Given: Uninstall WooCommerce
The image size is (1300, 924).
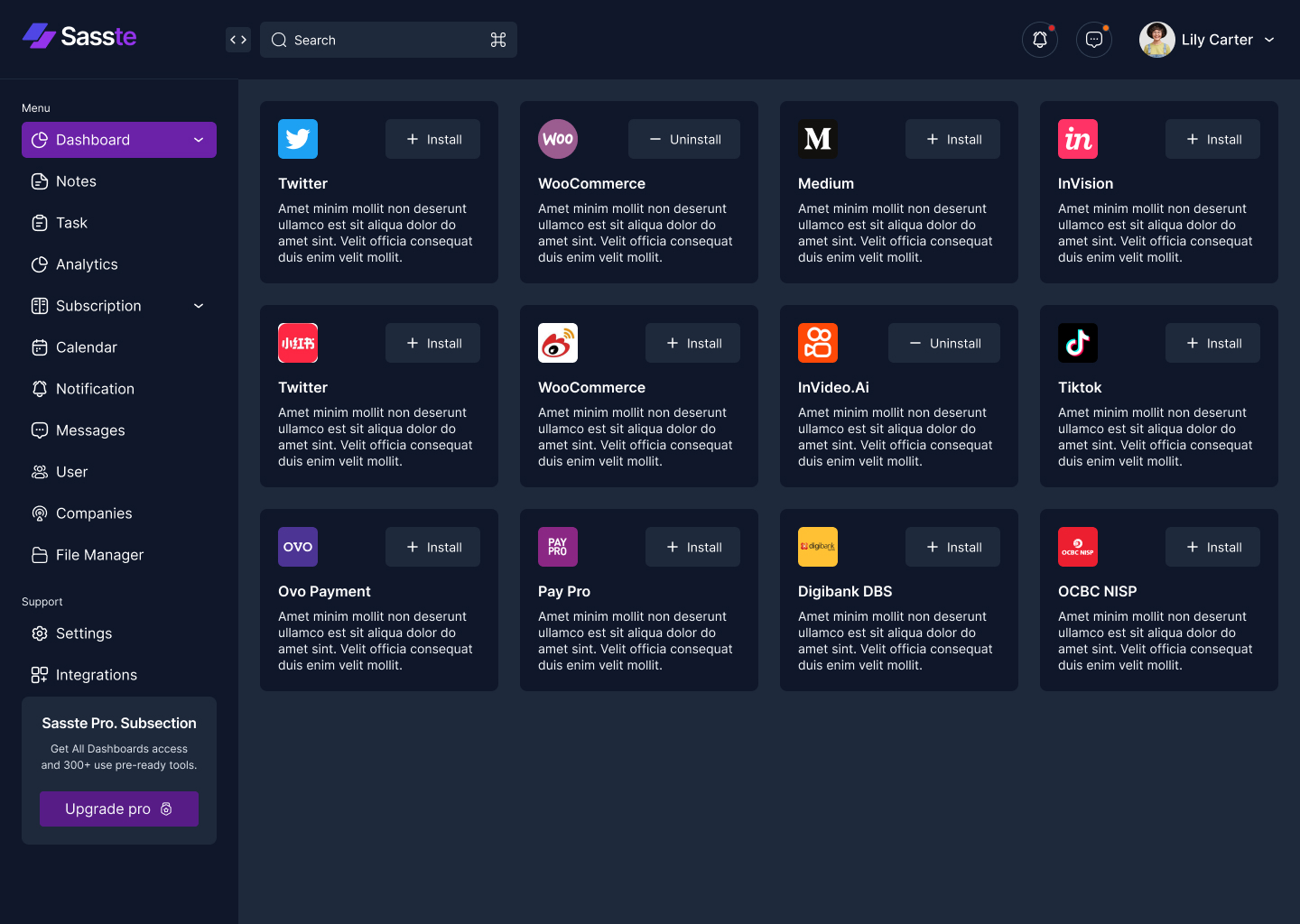Looking at the screenshot, I should click(x=684, y=139).
